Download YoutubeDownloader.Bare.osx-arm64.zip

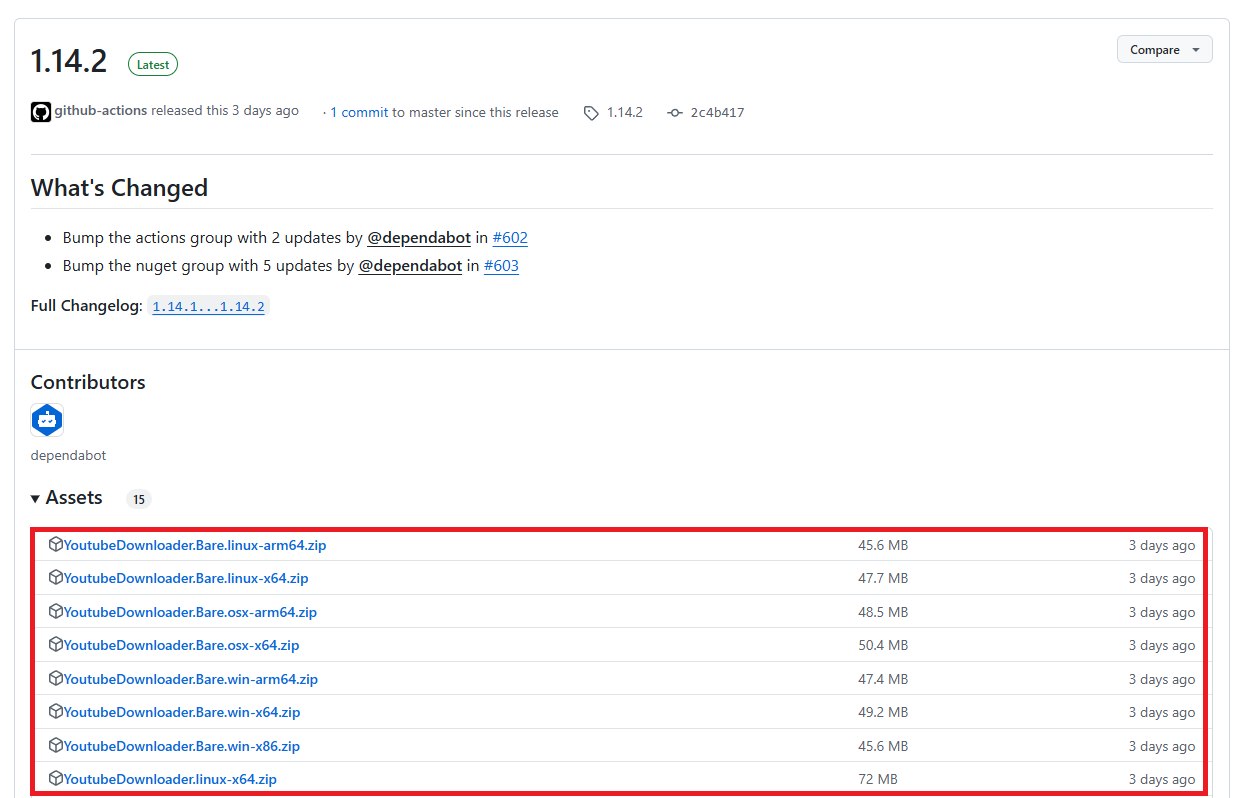pyautogui.click(x=190, y=612)
